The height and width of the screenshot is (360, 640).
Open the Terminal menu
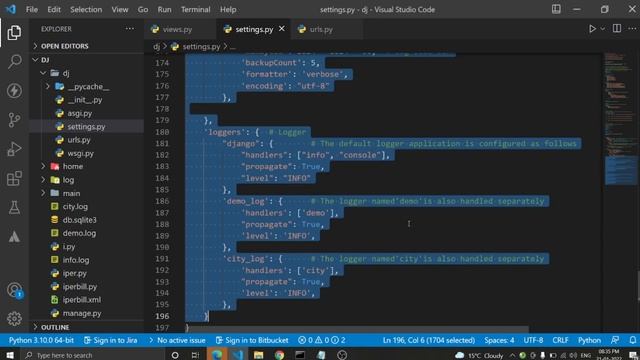pos(196,9)
